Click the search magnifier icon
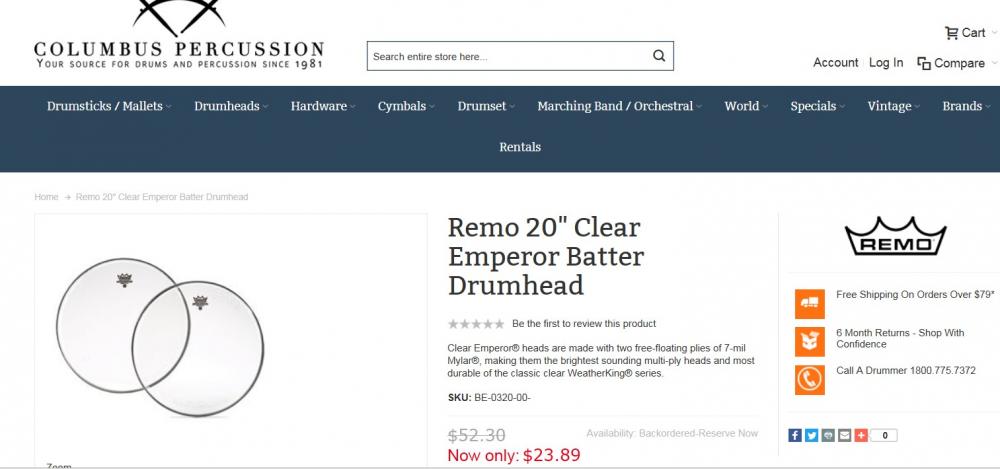The image size is (1000, 469). pos(659,56)
